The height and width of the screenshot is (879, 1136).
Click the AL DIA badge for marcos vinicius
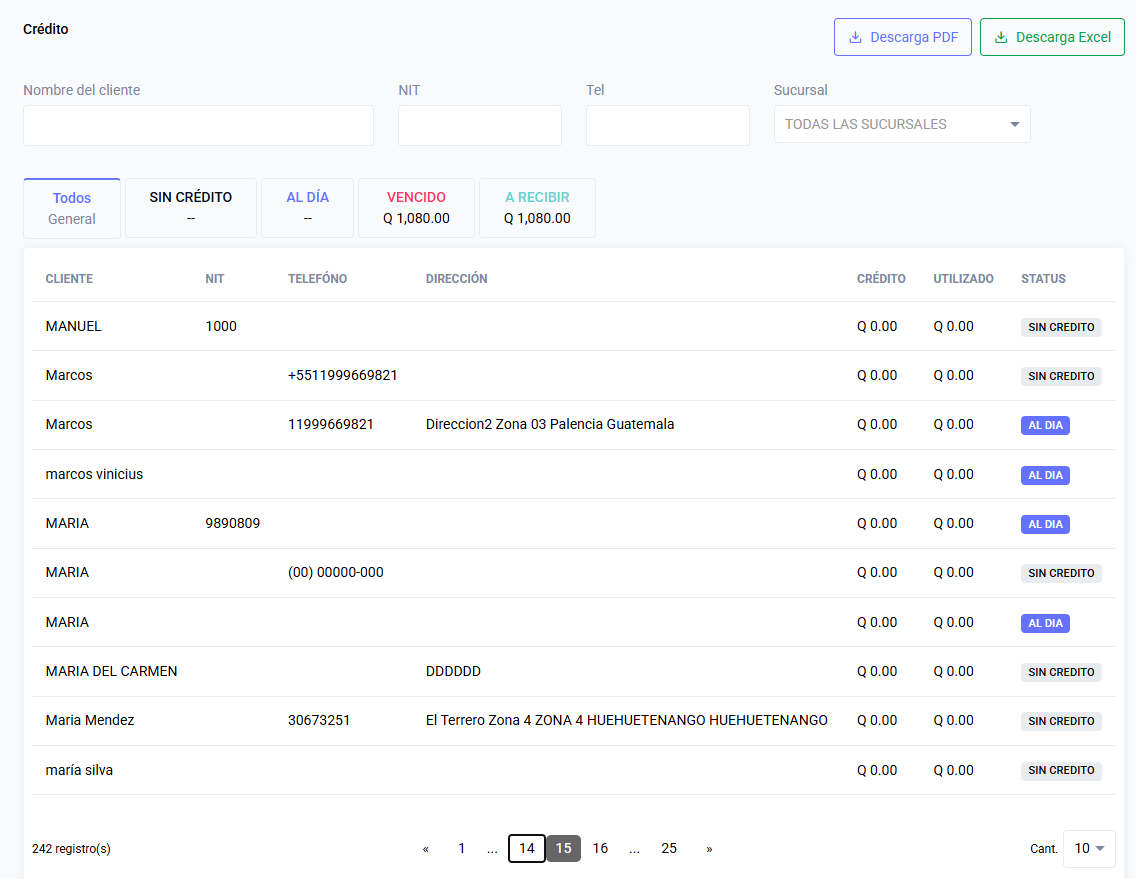click(1045, 475)
